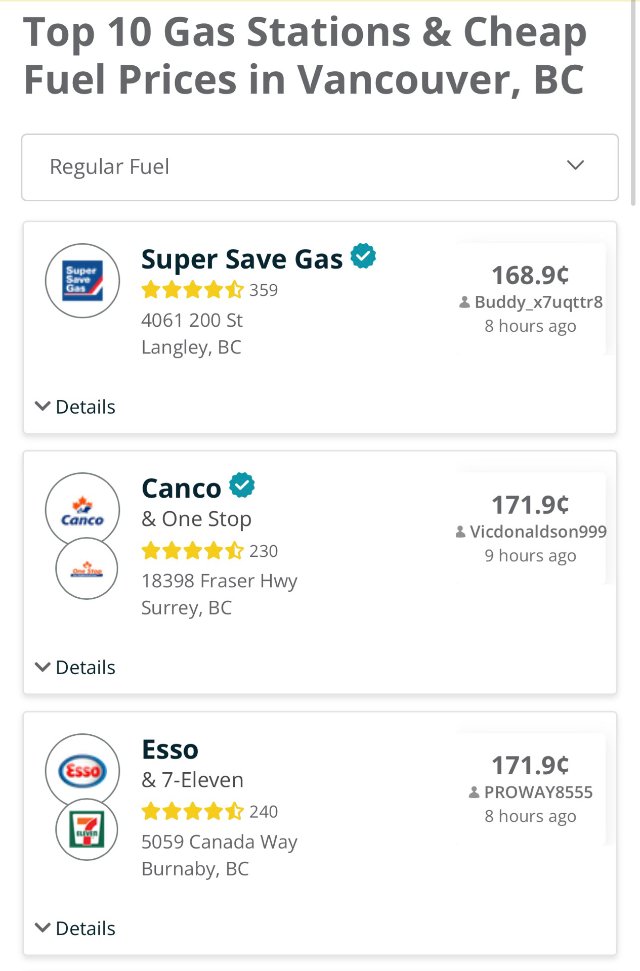This screenshot has width=640, height=971.
Task: Expand Details for Super Save Gas
Action: point(77,406)
